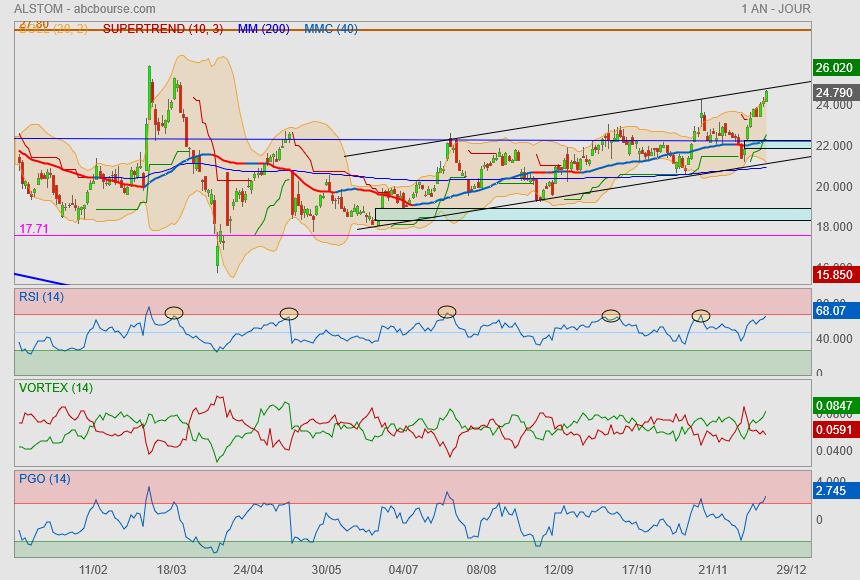
Task: Click the red 0.0591 Vortex value tag
Action: point(834,430)
